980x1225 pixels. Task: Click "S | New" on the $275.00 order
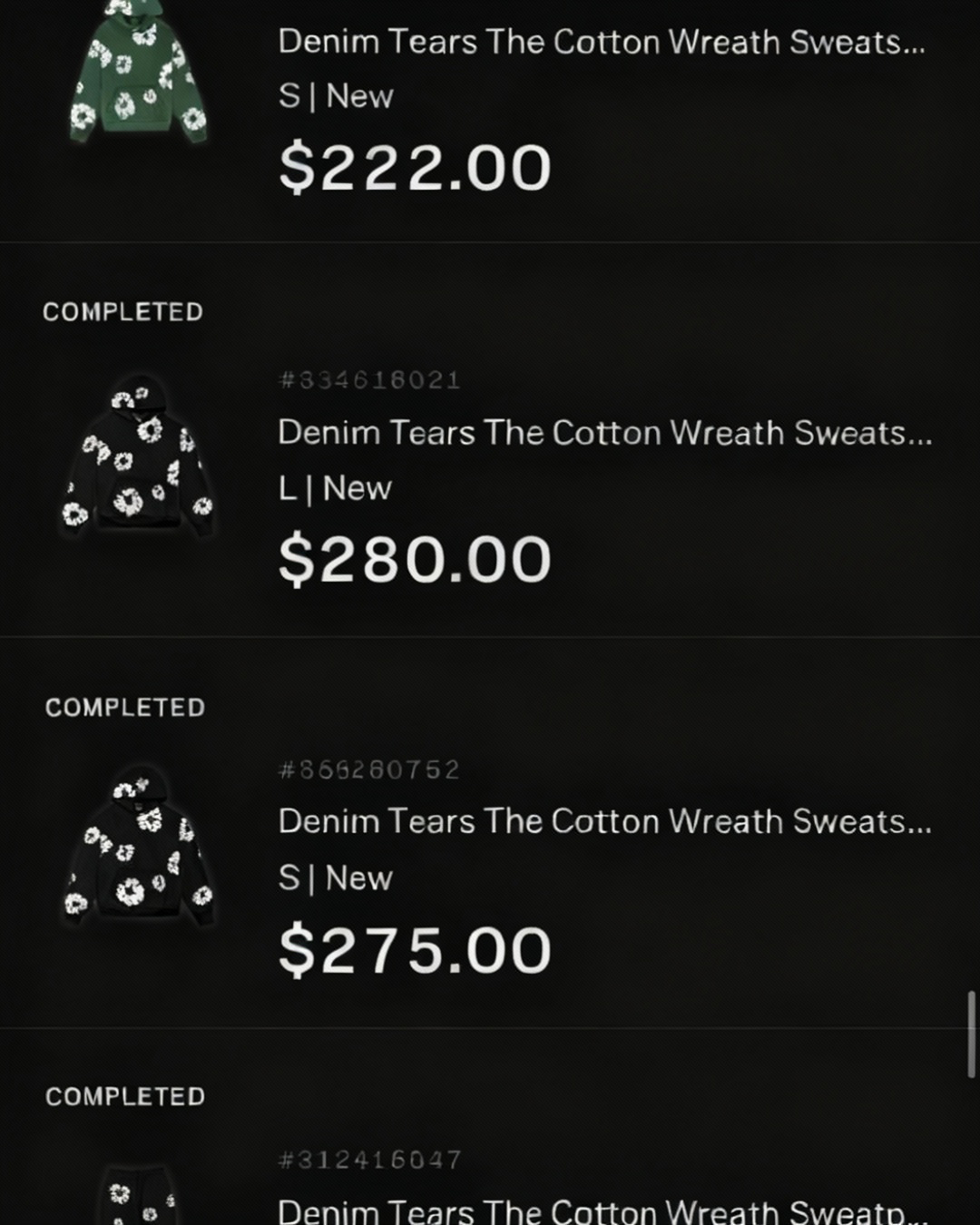pyautogui.click(x=335, y=878)
